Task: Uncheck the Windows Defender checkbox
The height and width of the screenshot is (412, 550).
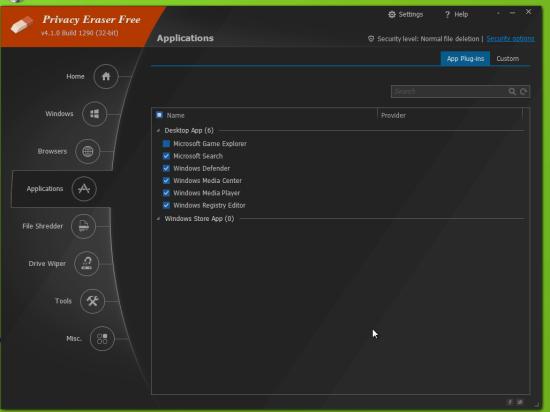Action: click(166, 168)
